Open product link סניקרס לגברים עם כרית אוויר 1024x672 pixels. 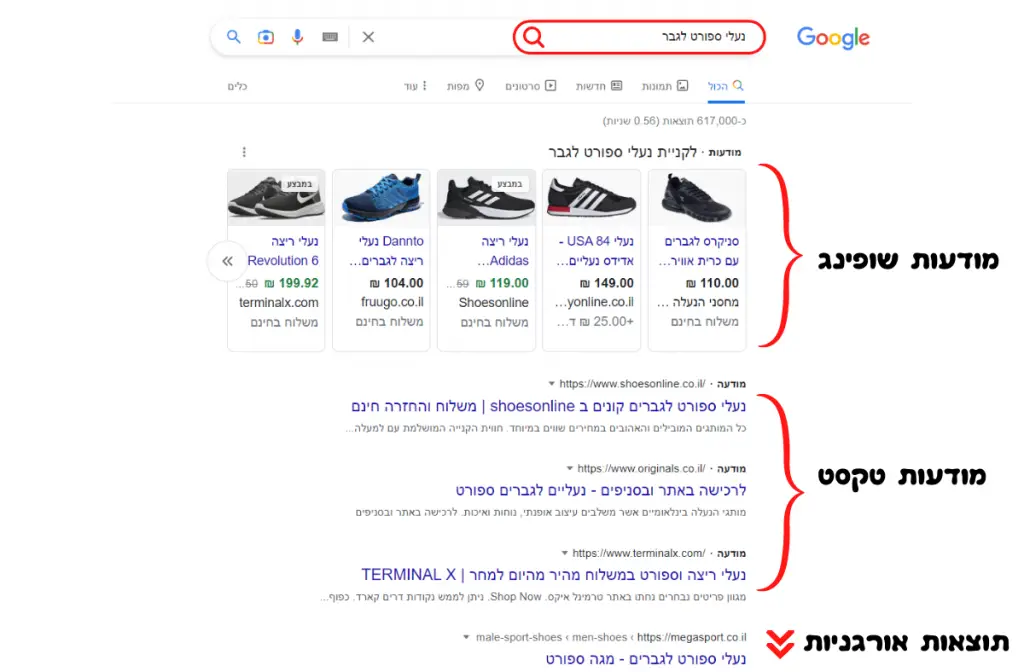(x=698, y=251)
